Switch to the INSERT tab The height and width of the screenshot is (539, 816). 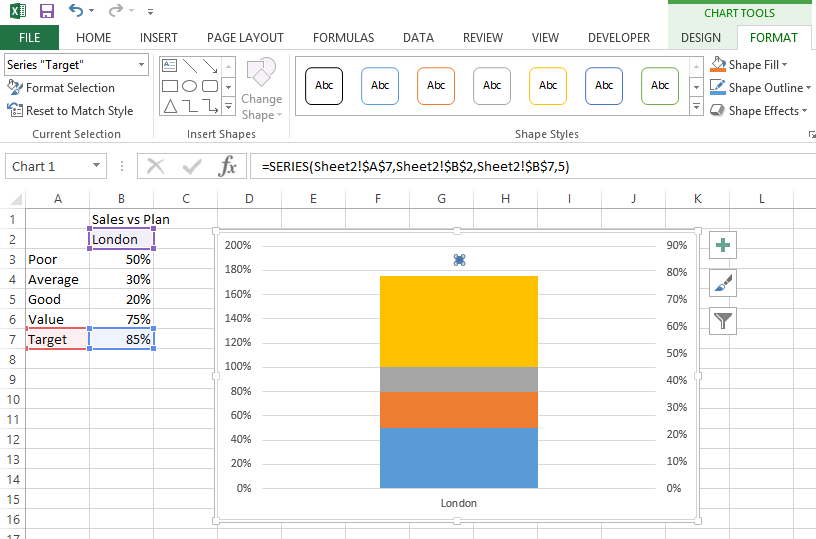click(x=159, y=37)
